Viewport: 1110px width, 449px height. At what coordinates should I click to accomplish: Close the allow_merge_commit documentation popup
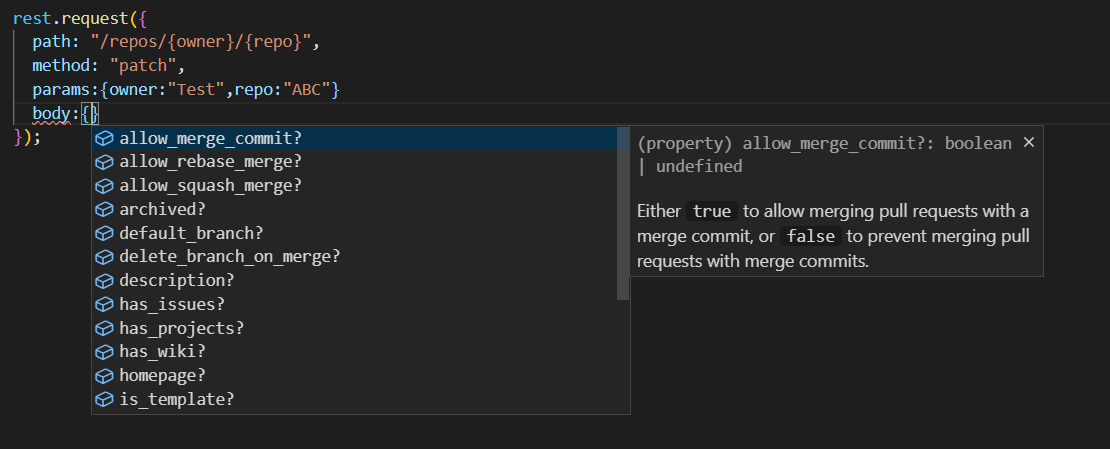(x=1029, y=142)
